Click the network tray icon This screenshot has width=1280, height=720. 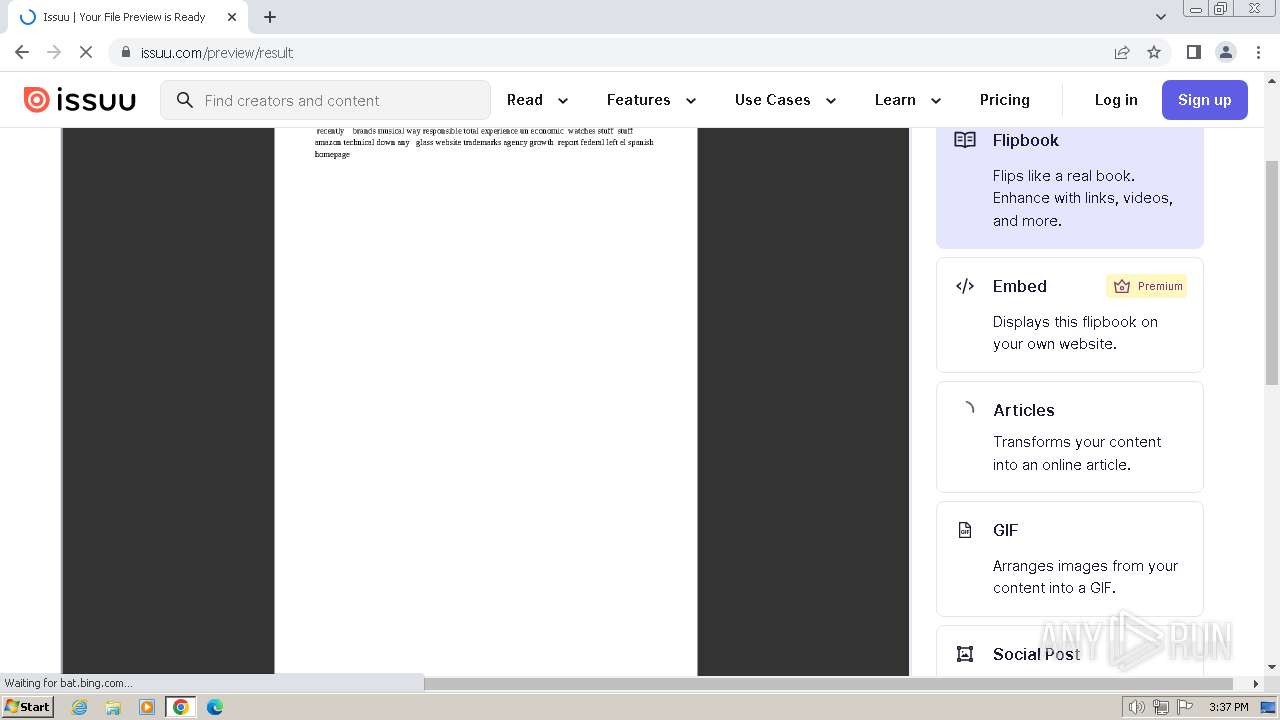pos(1161,707)
